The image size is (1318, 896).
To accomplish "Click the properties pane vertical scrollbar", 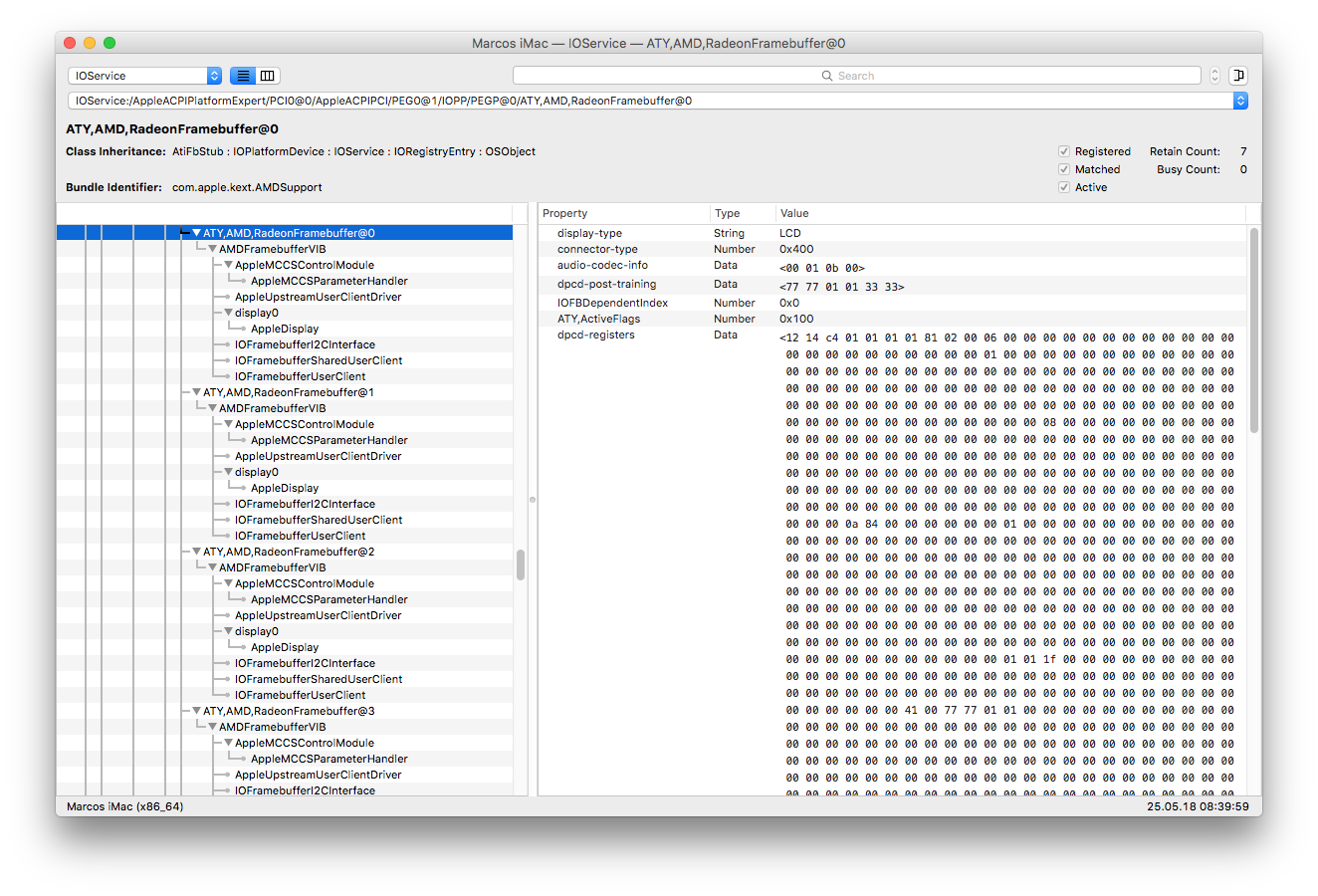I will (x=1254, y=330).
